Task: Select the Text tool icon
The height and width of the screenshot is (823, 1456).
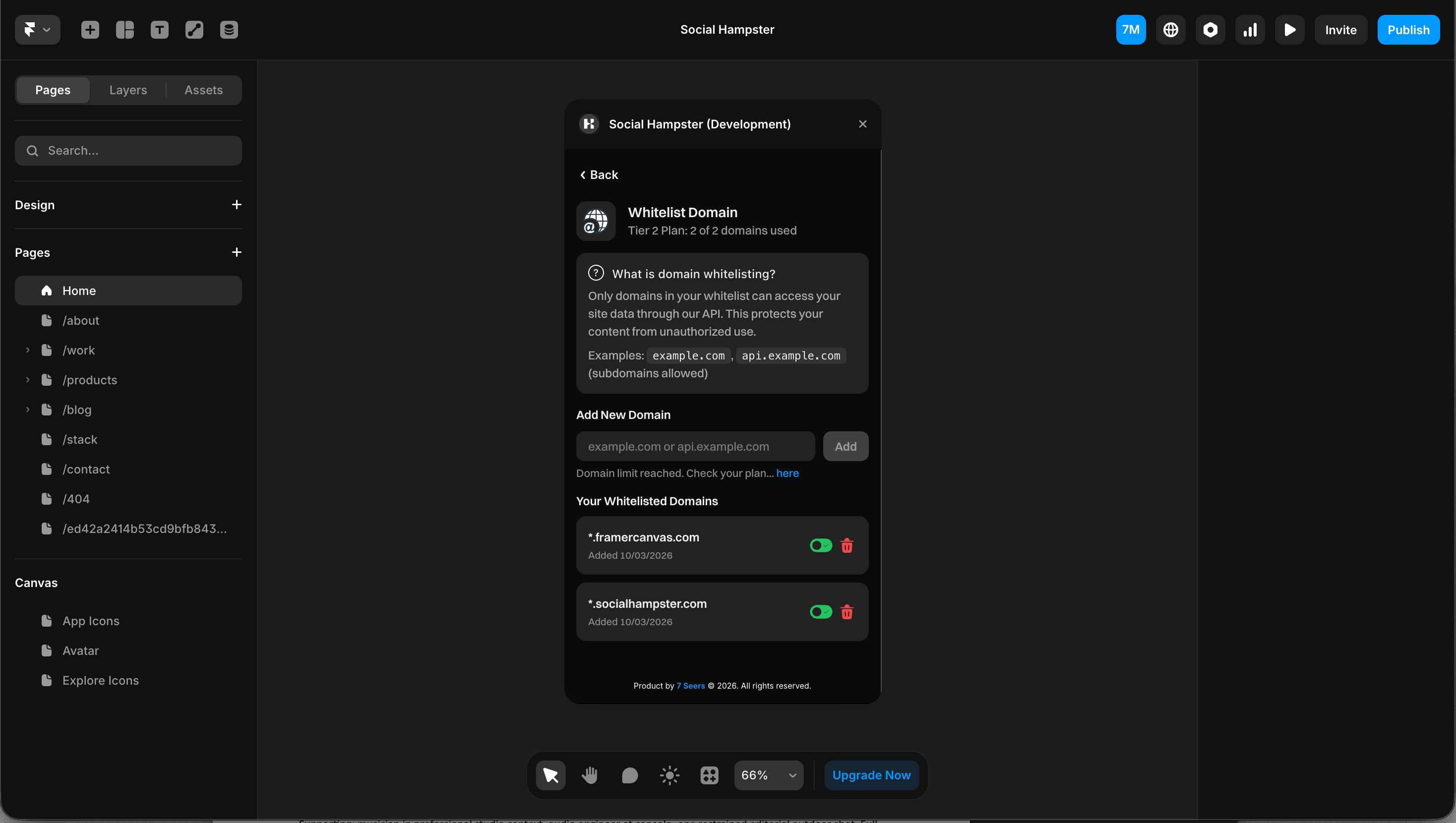Action: coord(159,29)
